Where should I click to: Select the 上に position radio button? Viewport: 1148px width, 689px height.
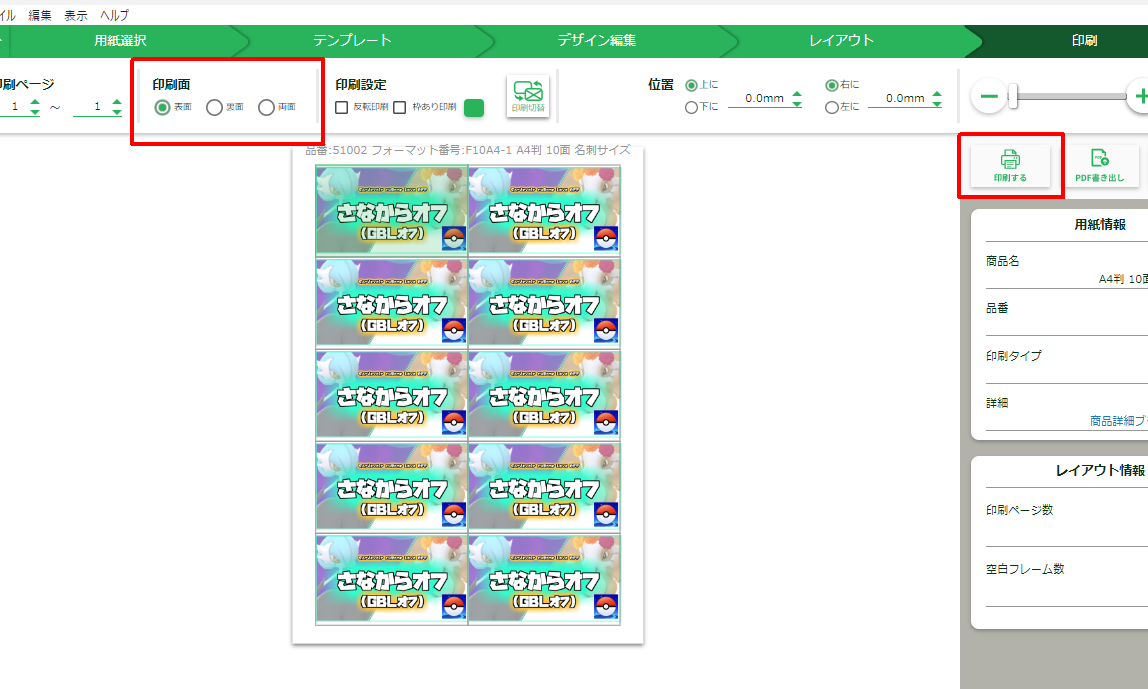(x=690, y=85)
